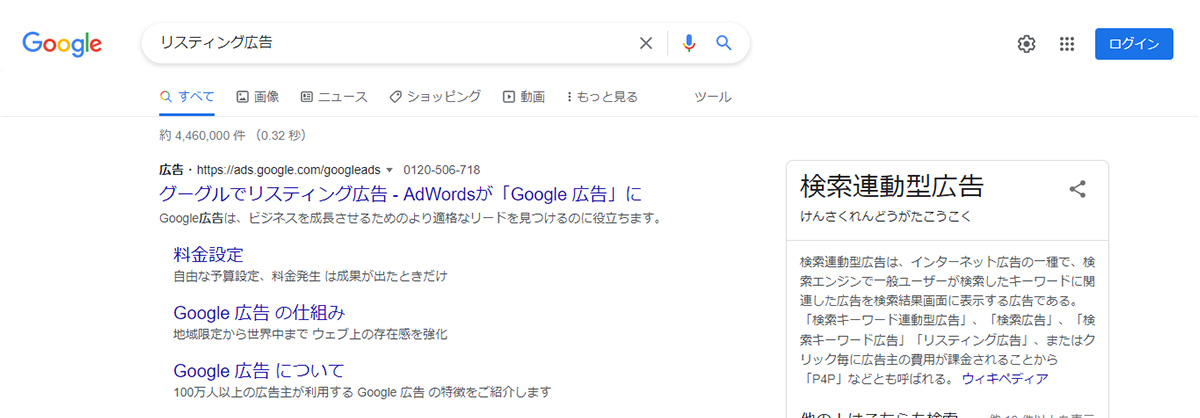Open the 料金設定 sitelink

tap(208, 254)
